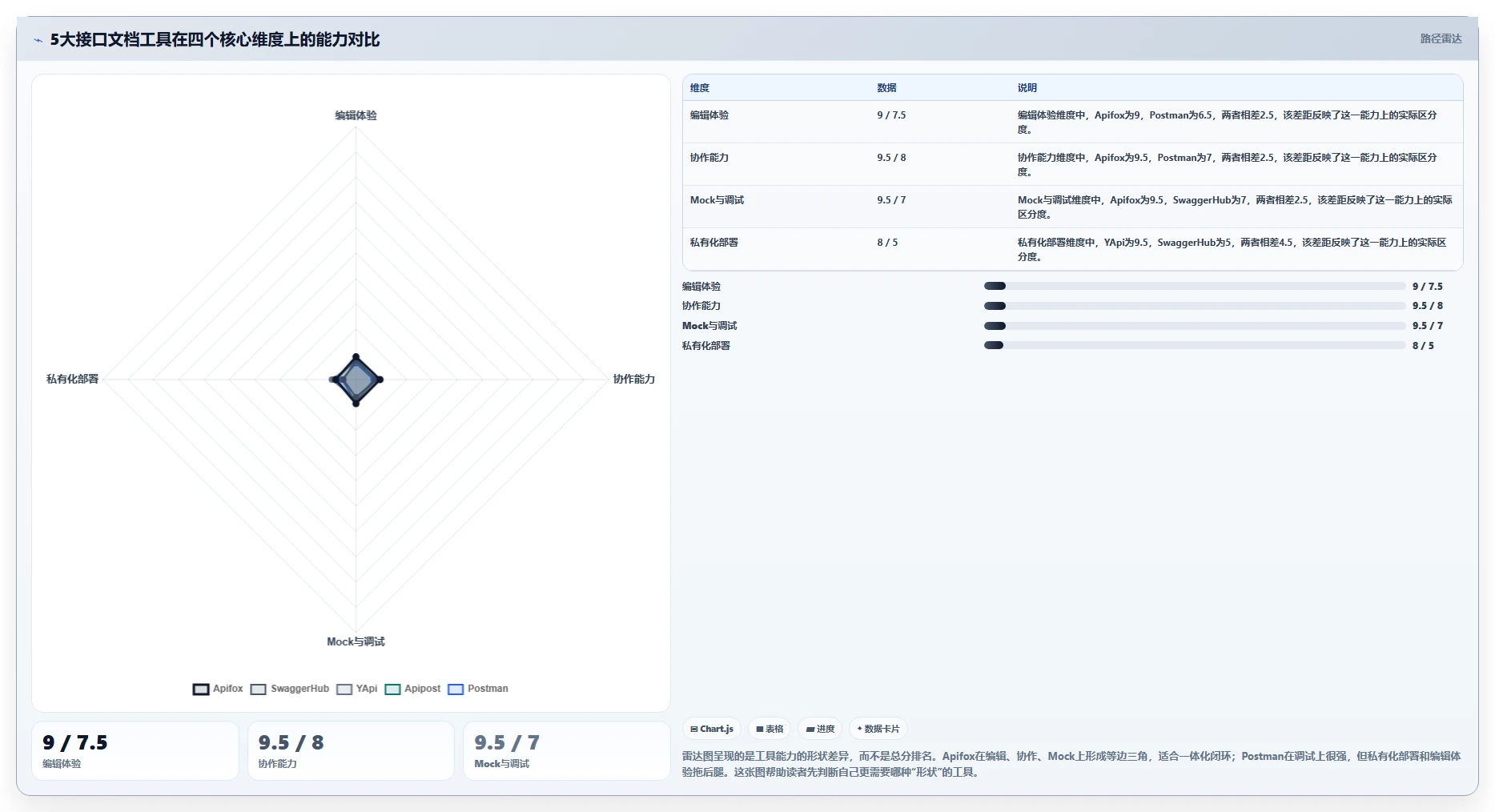The image size is (1495, 812).
Task: Click the 9 / 7.5 value in table
Action: click(x=891, y=115)
